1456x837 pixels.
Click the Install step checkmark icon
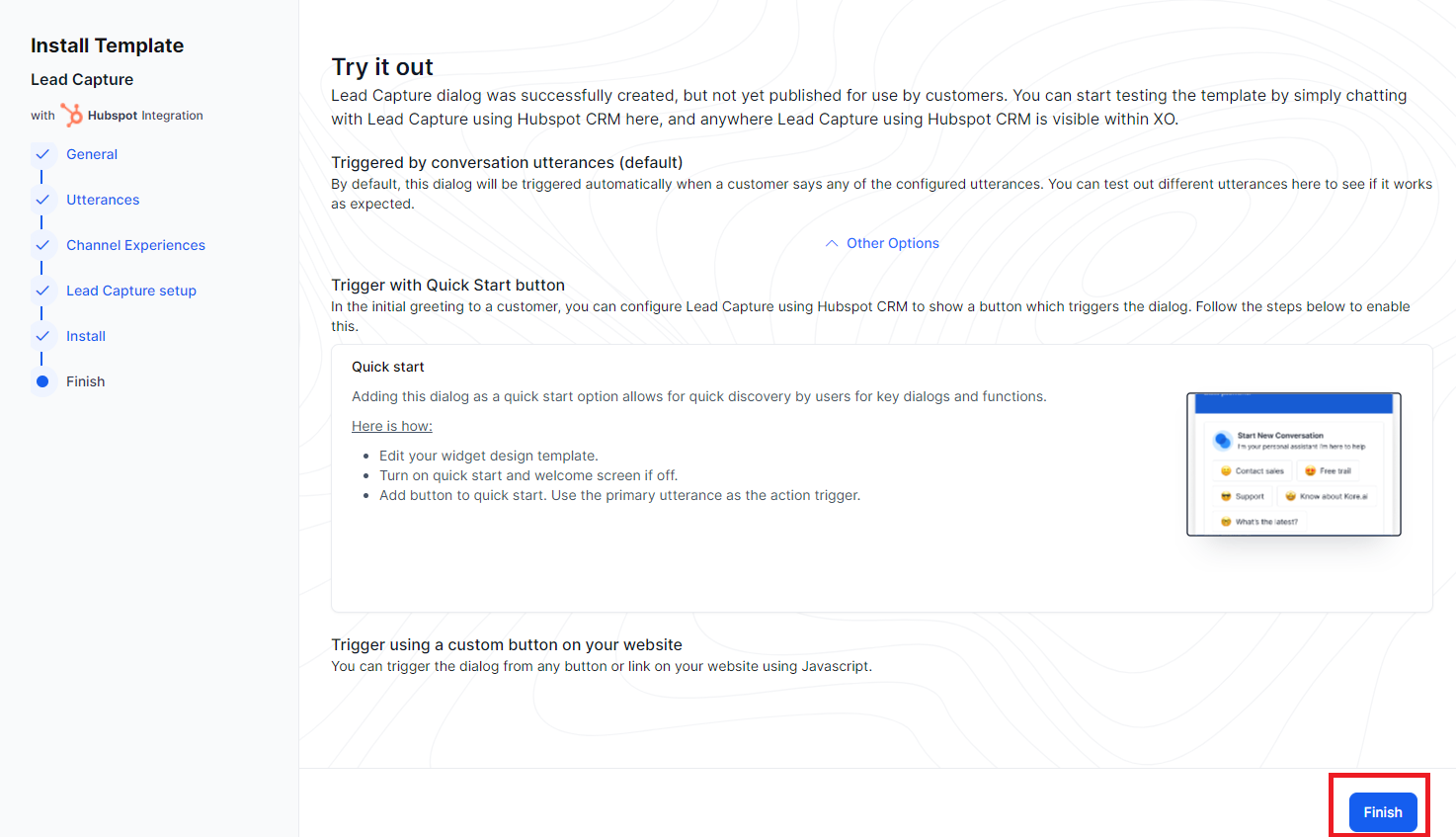(42, 336)
